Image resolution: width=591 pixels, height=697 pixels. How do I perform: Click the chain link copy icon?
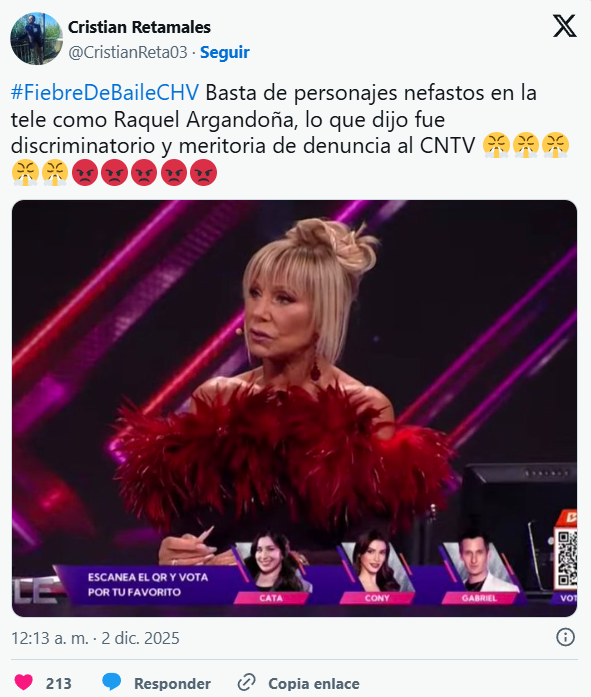coord(247,682)
